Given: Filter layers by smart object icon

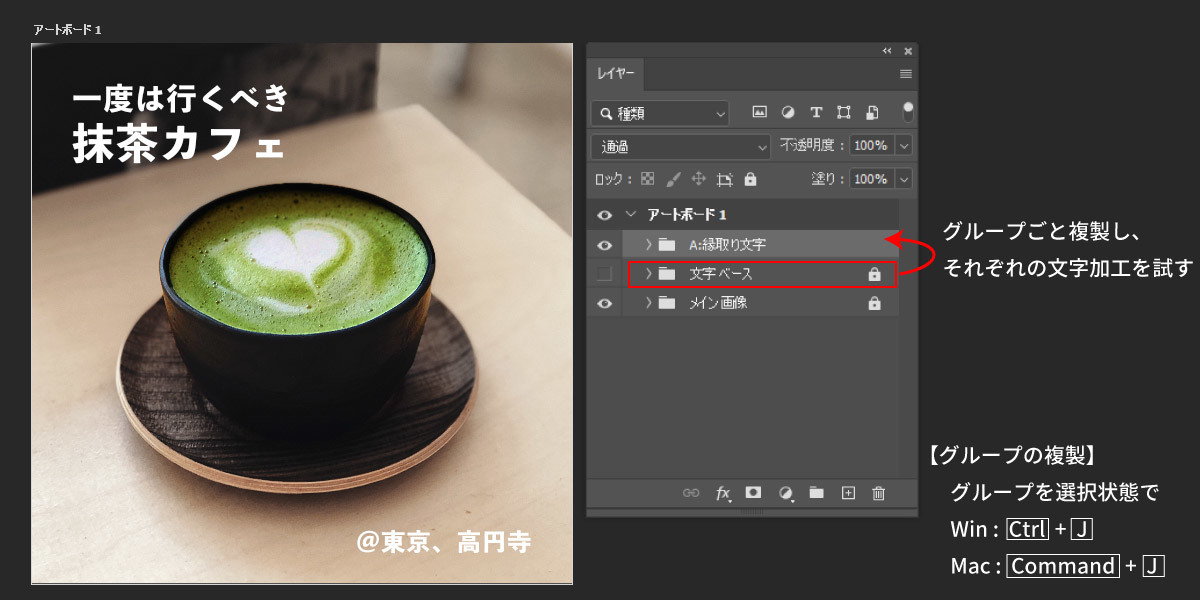Looking at the screenshot, I should click(872, 113).
